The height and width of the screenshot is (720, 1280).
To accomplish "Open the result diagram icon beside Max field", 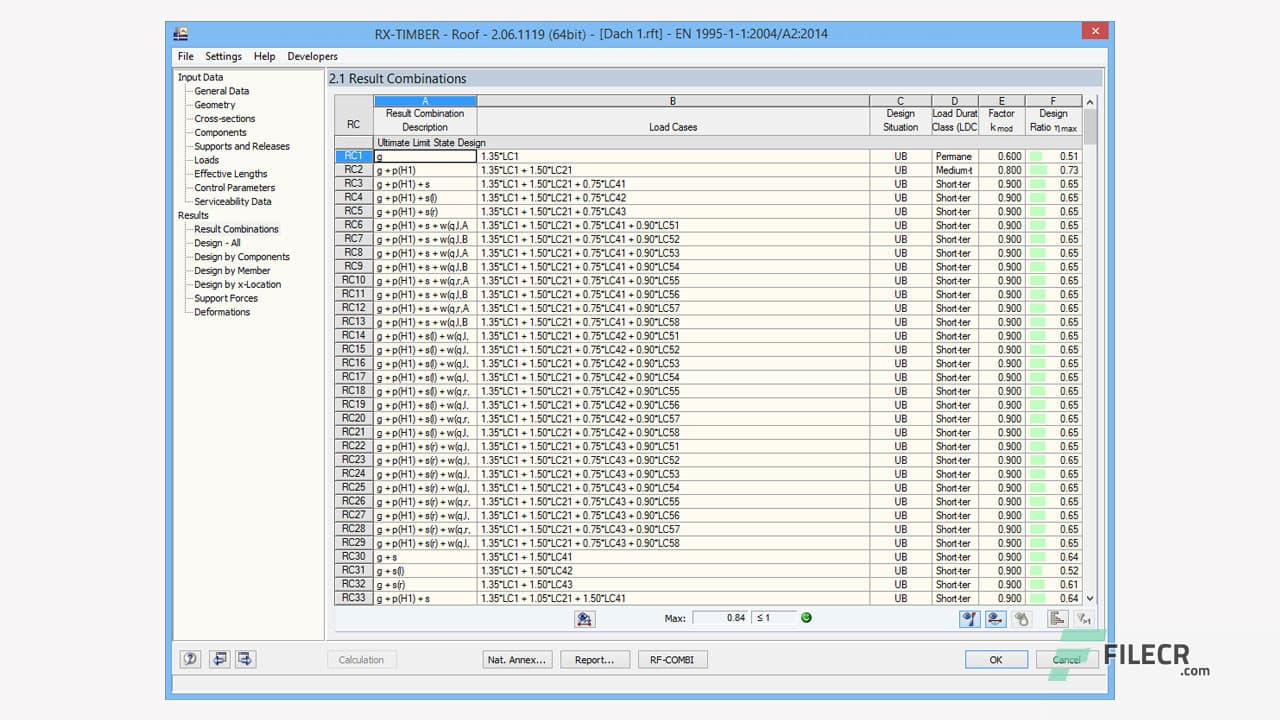I will tap(585, 618).
